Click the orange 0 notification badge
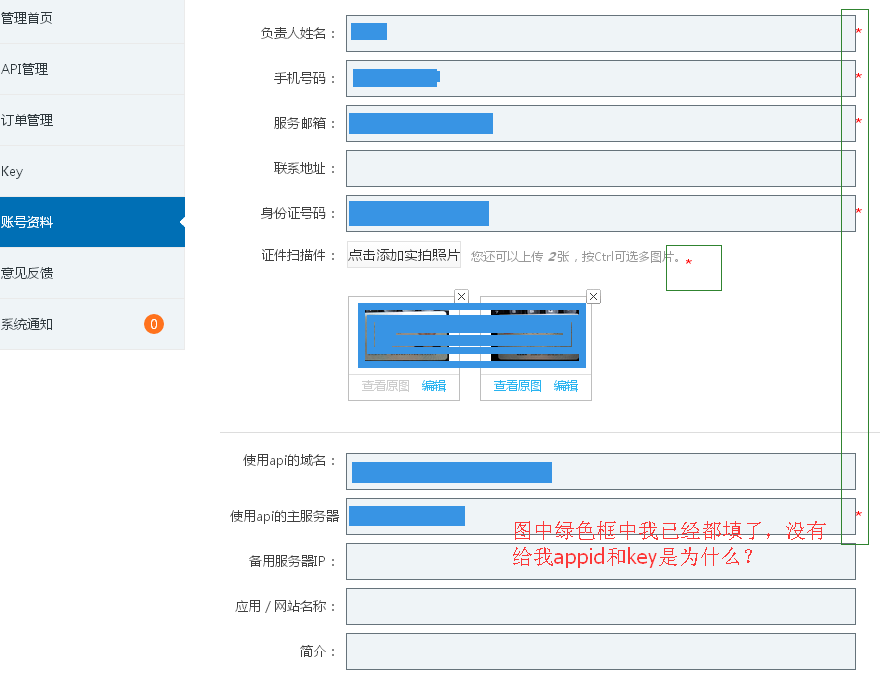This screenshot has width=880, height=675. [154, 324]
